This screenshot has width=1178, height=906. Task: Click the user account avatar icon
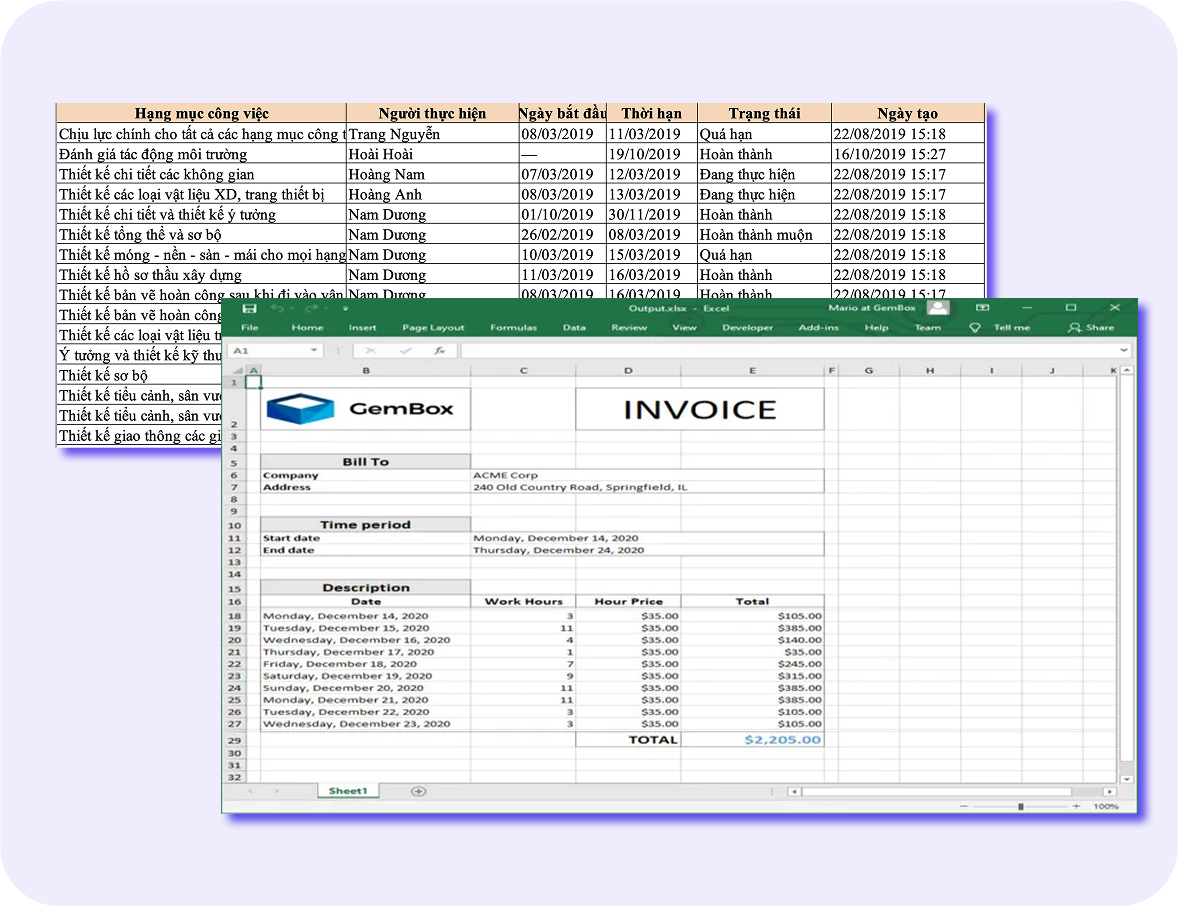(x=937, y=308)
